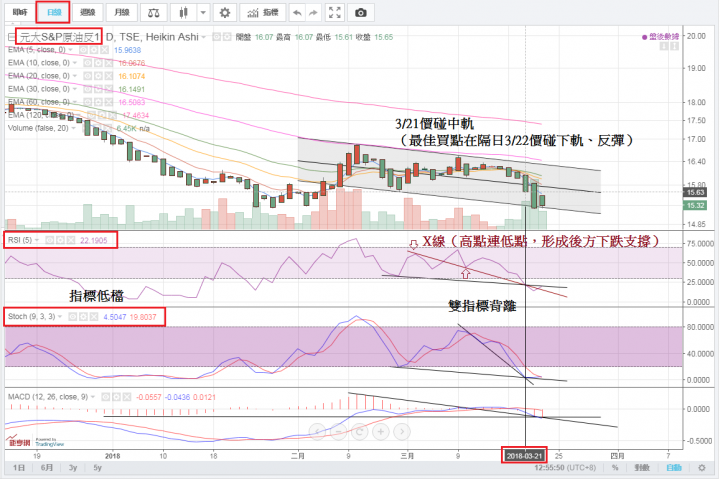Image resolution: width=720 pixels, height=479 pixels.
Task: Toggle auto scale 自動
Action: (674, 468)
